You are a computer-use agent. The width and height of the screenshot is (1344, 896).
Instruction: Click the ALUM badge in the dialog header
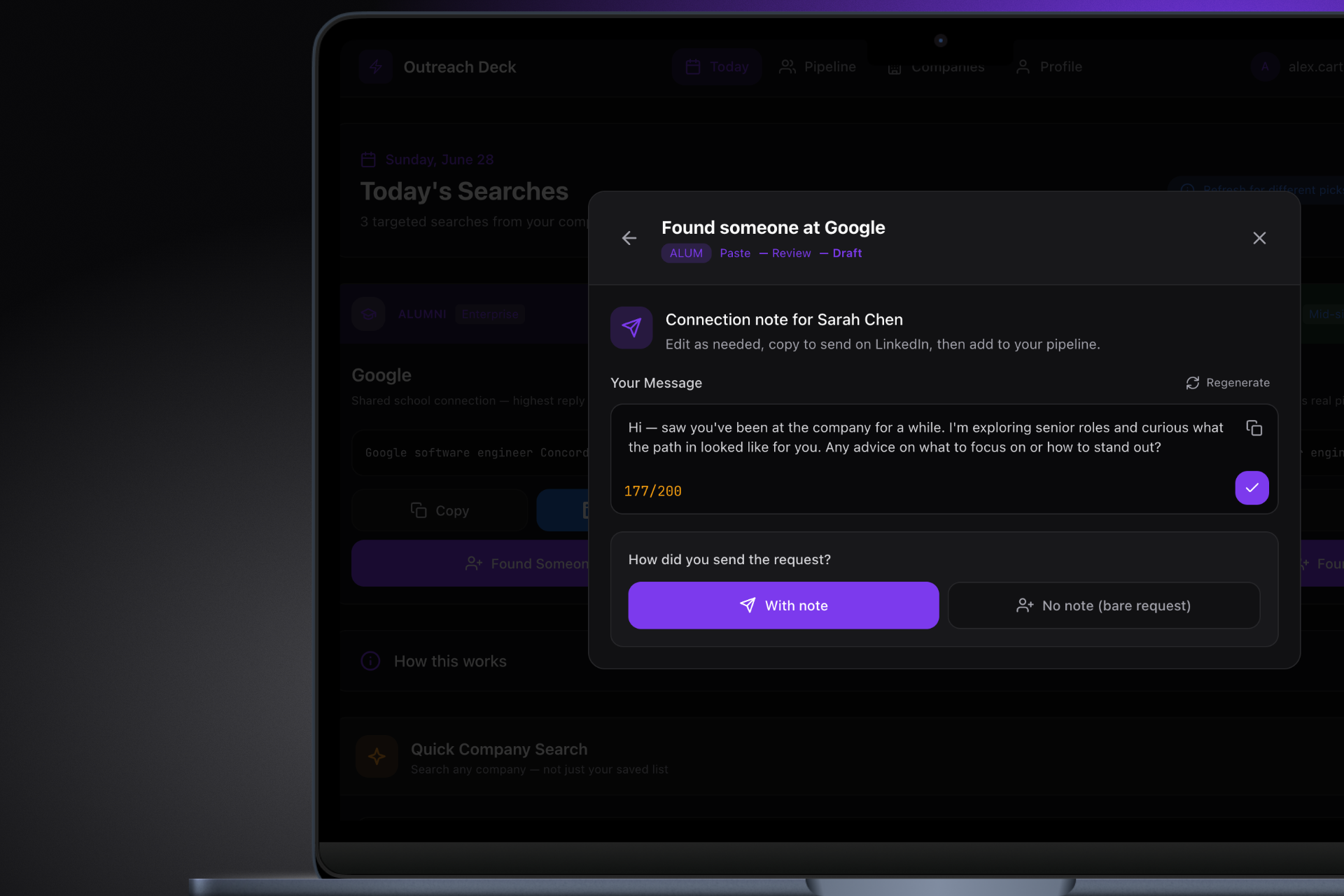686,253
